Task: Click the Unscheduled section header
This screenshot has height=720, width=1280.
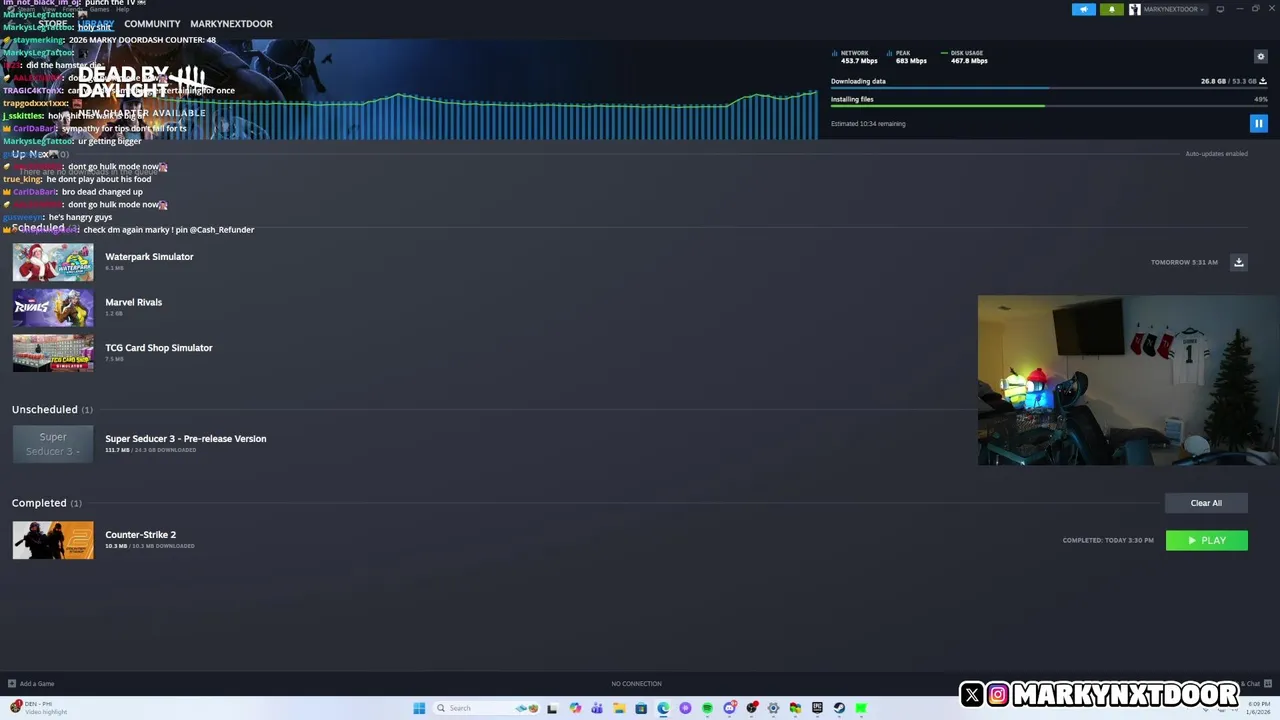Action: tap(52, 410)
